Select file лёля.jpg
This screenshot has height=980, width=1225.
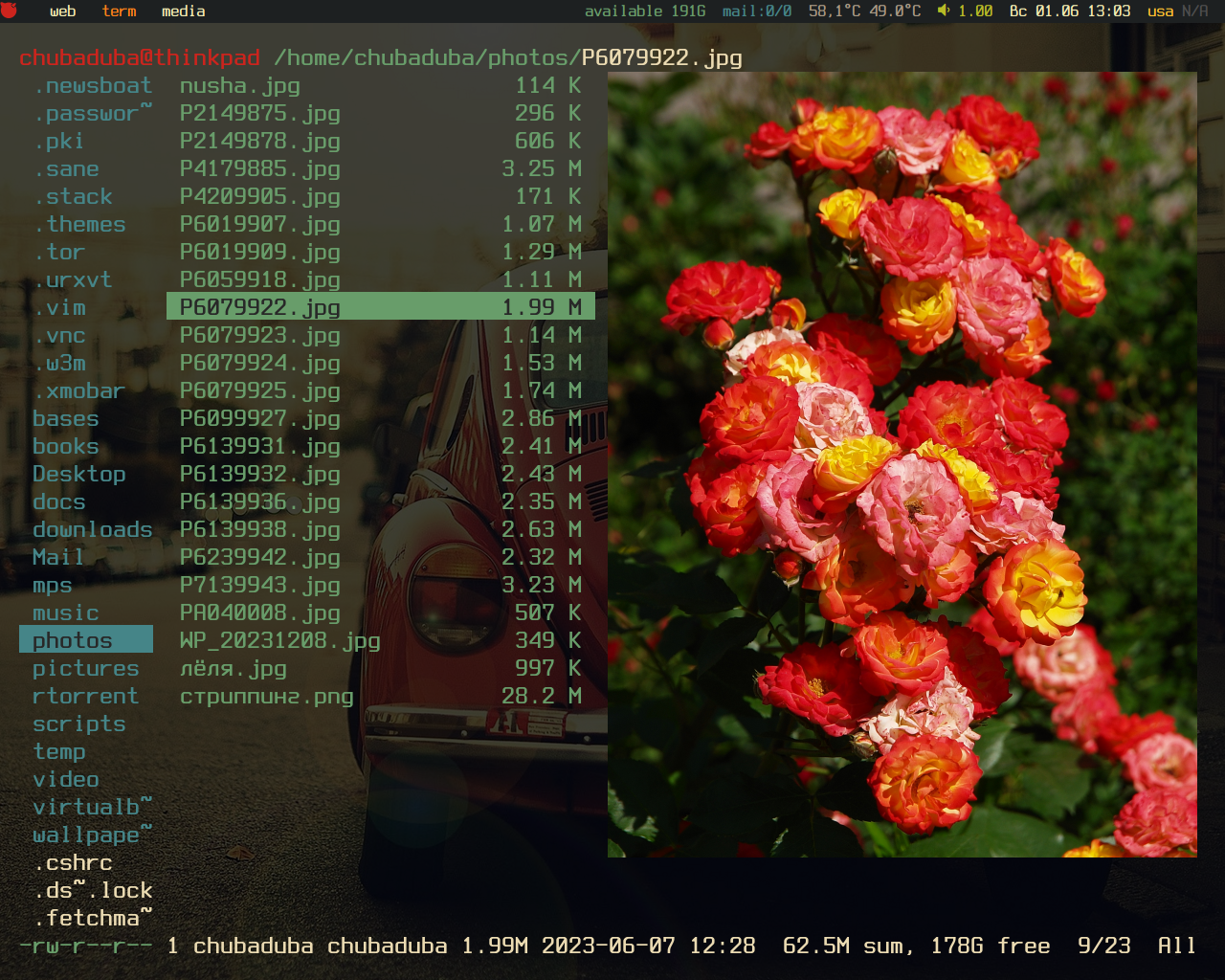coord(233,668)
